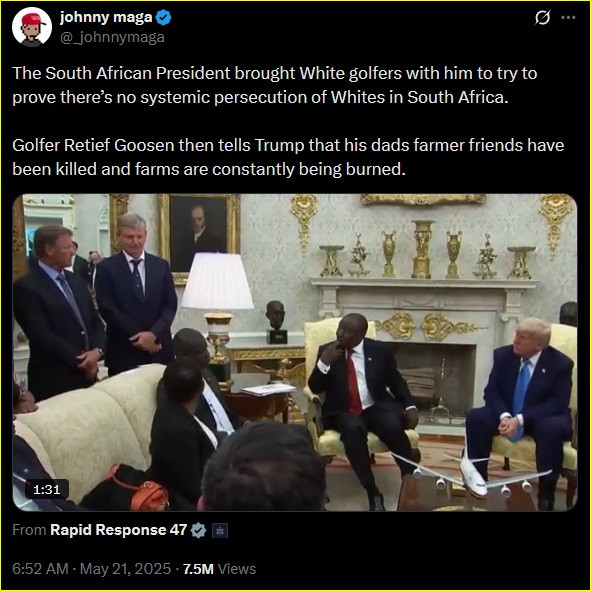591x591 pixels.
Task: Open Grok explain icon on the post
Action: click(542, 17)
